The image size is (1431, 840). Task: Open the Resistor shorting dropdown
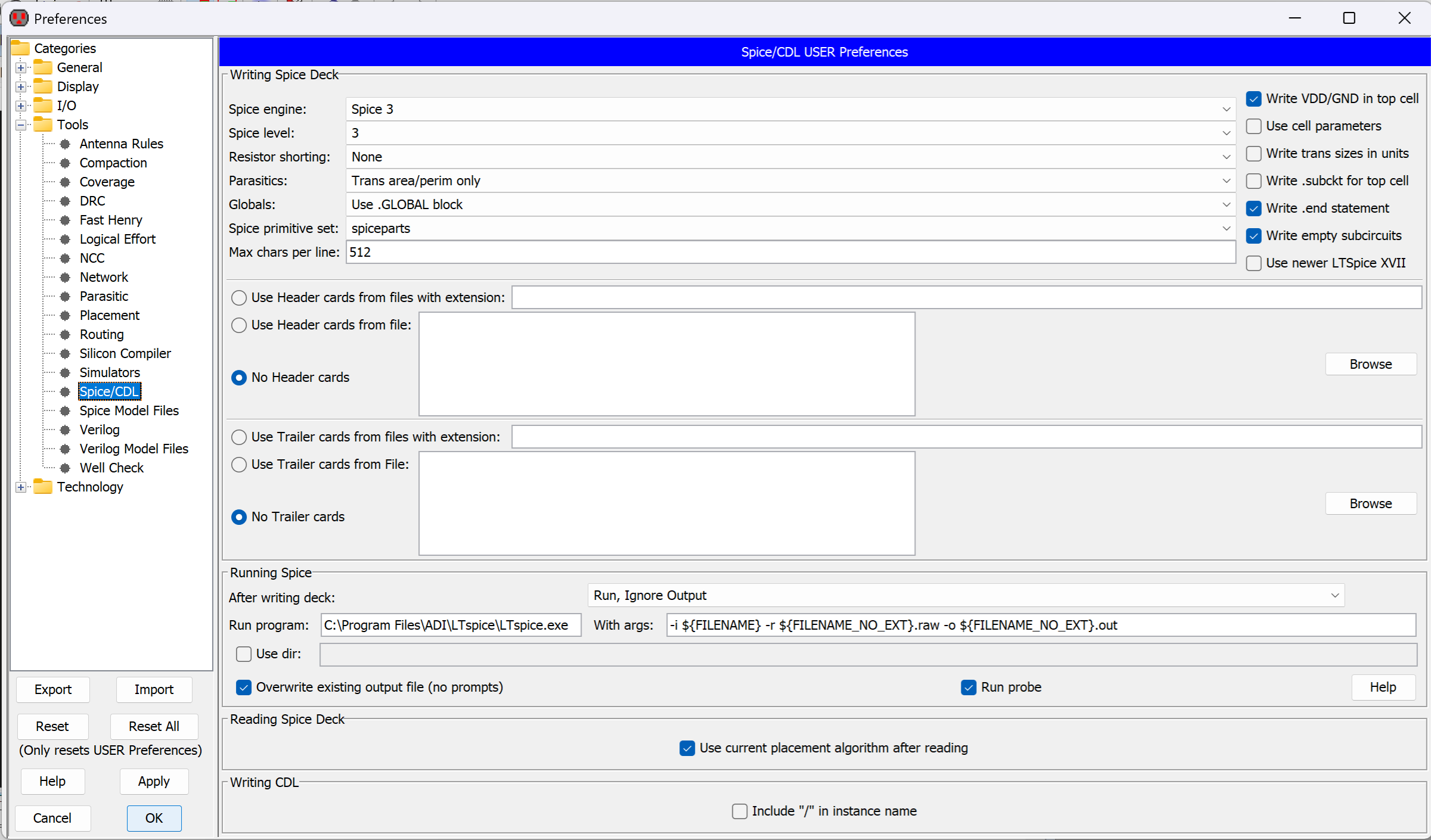tap(790, 157)
